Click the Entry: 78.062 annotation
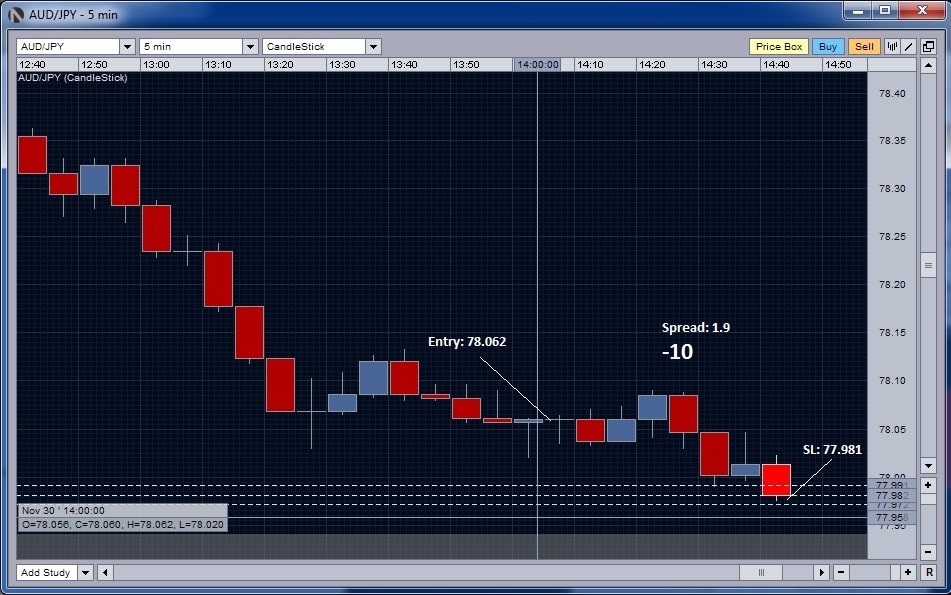The height and width of the screenshot is (595, 951). pyautogui.click(x=467, y=341)
